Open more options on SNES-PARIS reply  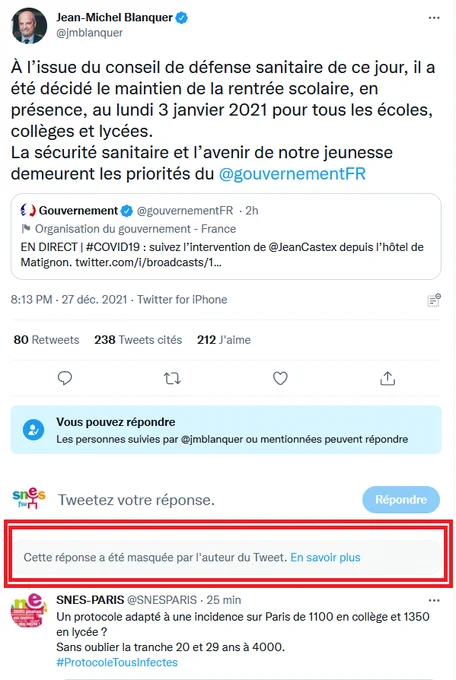pyautogui.click(x=434, y=601)
